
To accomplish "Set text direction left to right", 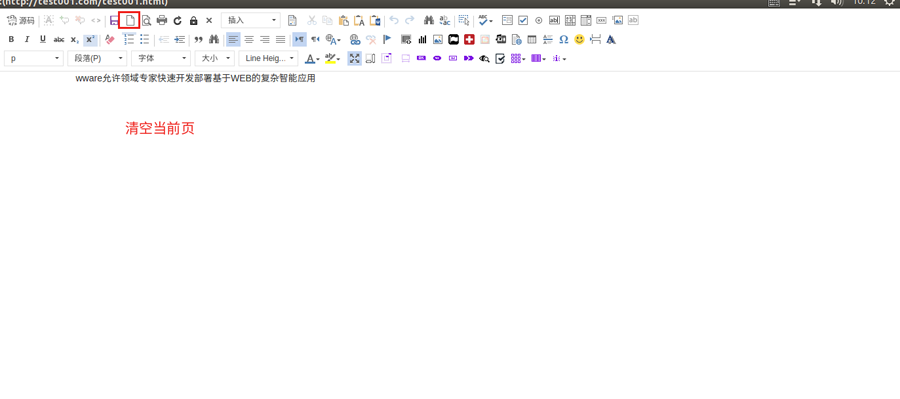I will coord(300,40).
